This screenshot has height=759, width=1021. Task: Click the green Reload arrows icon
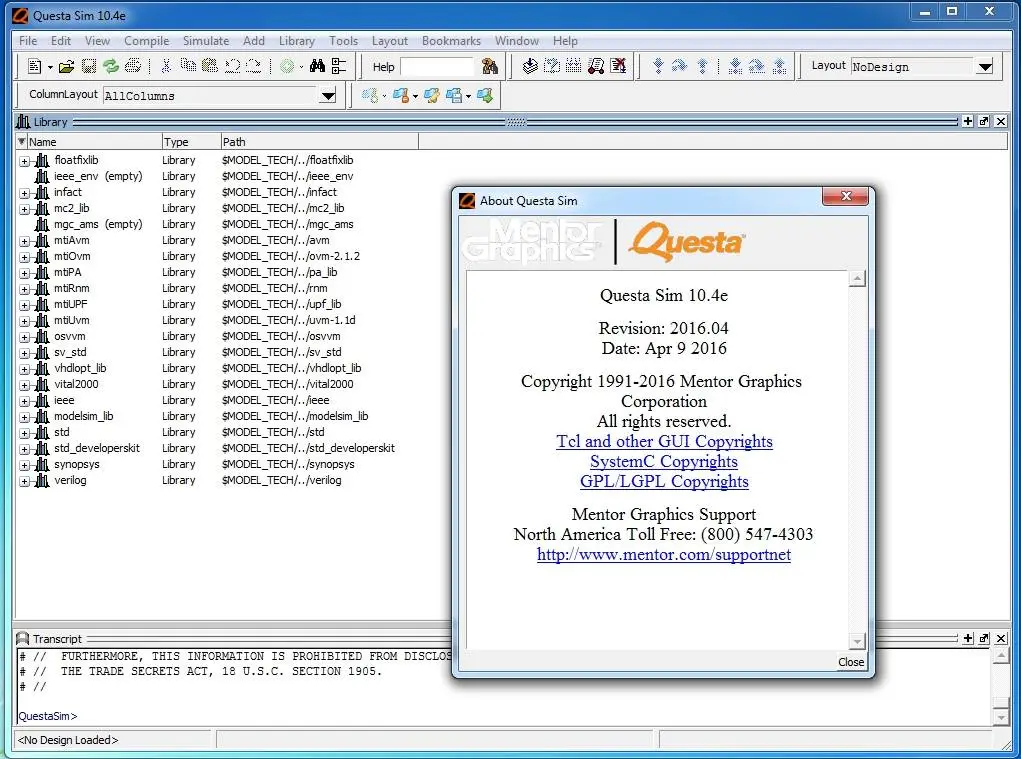(111, 66)
